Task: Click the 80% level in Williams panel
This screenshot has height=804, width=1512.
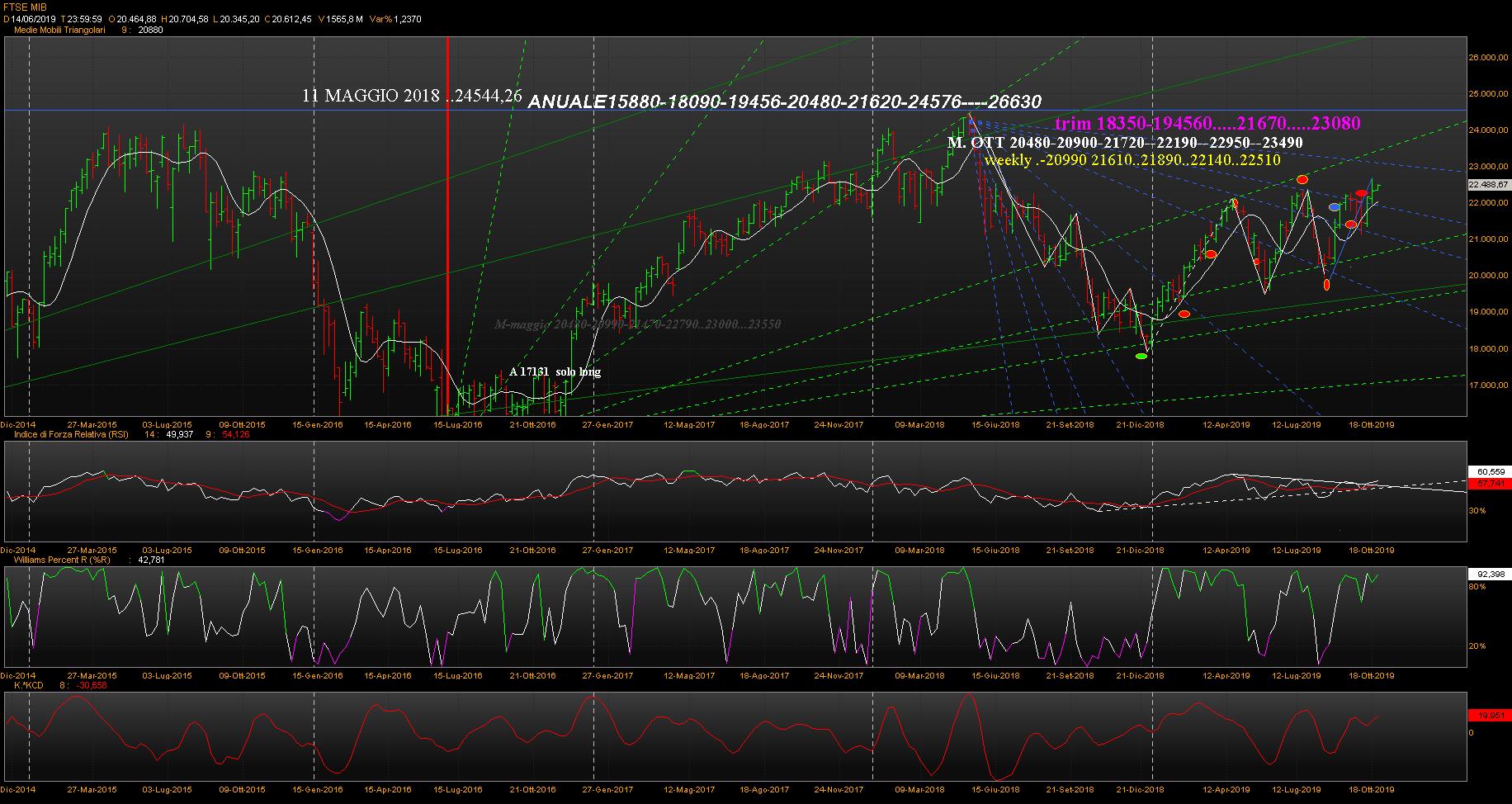Action: click(x=1477, y=587)
